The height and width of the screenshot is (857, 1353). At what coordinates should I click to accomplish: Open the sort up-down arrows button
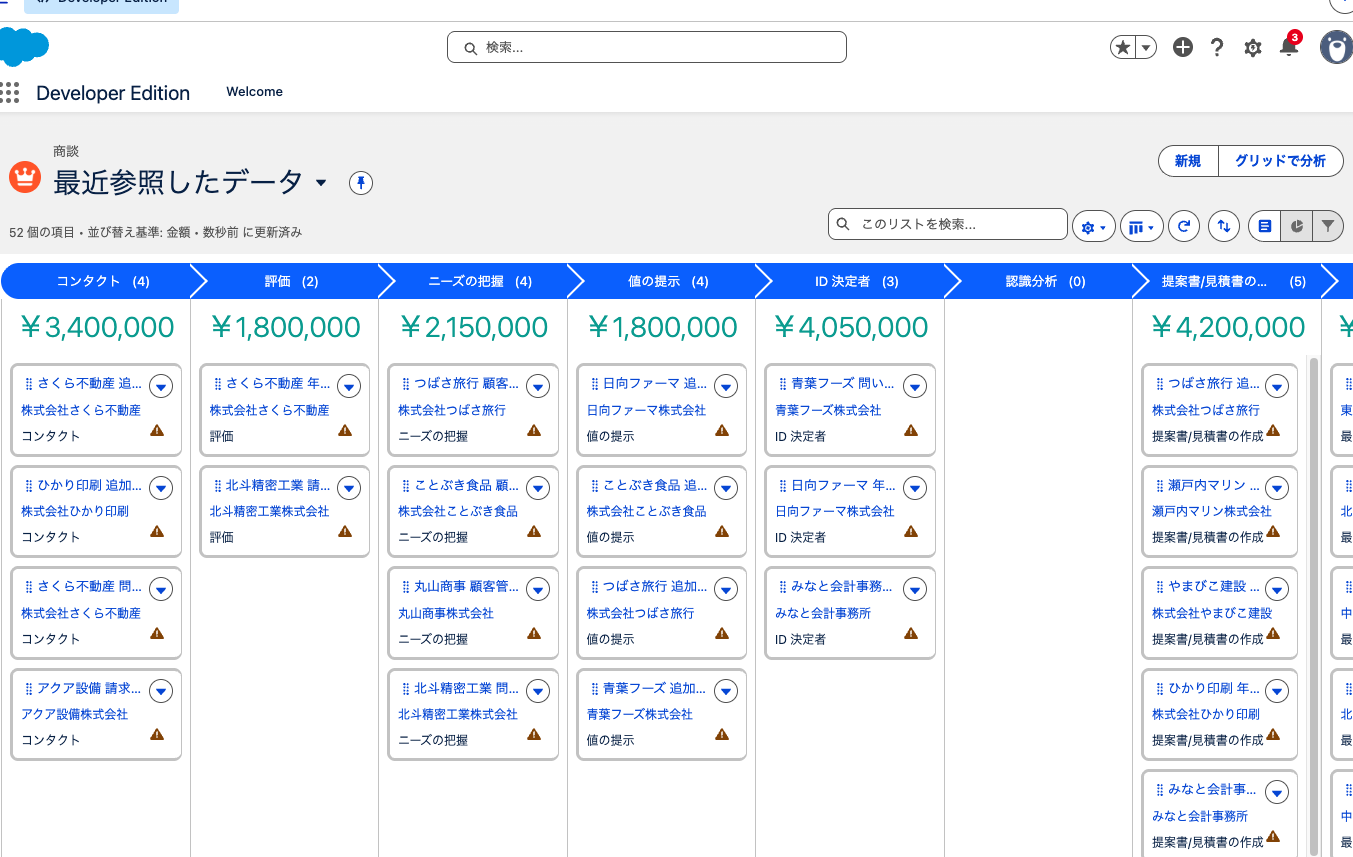coord(1224,227)
